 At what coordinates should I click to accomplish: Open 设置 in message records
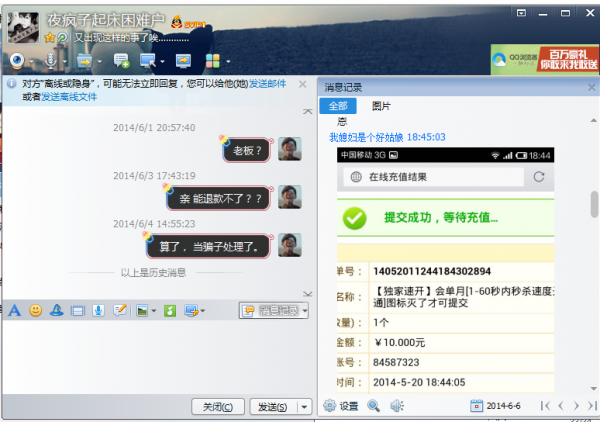pyautogui.click(x=341, y=406)
